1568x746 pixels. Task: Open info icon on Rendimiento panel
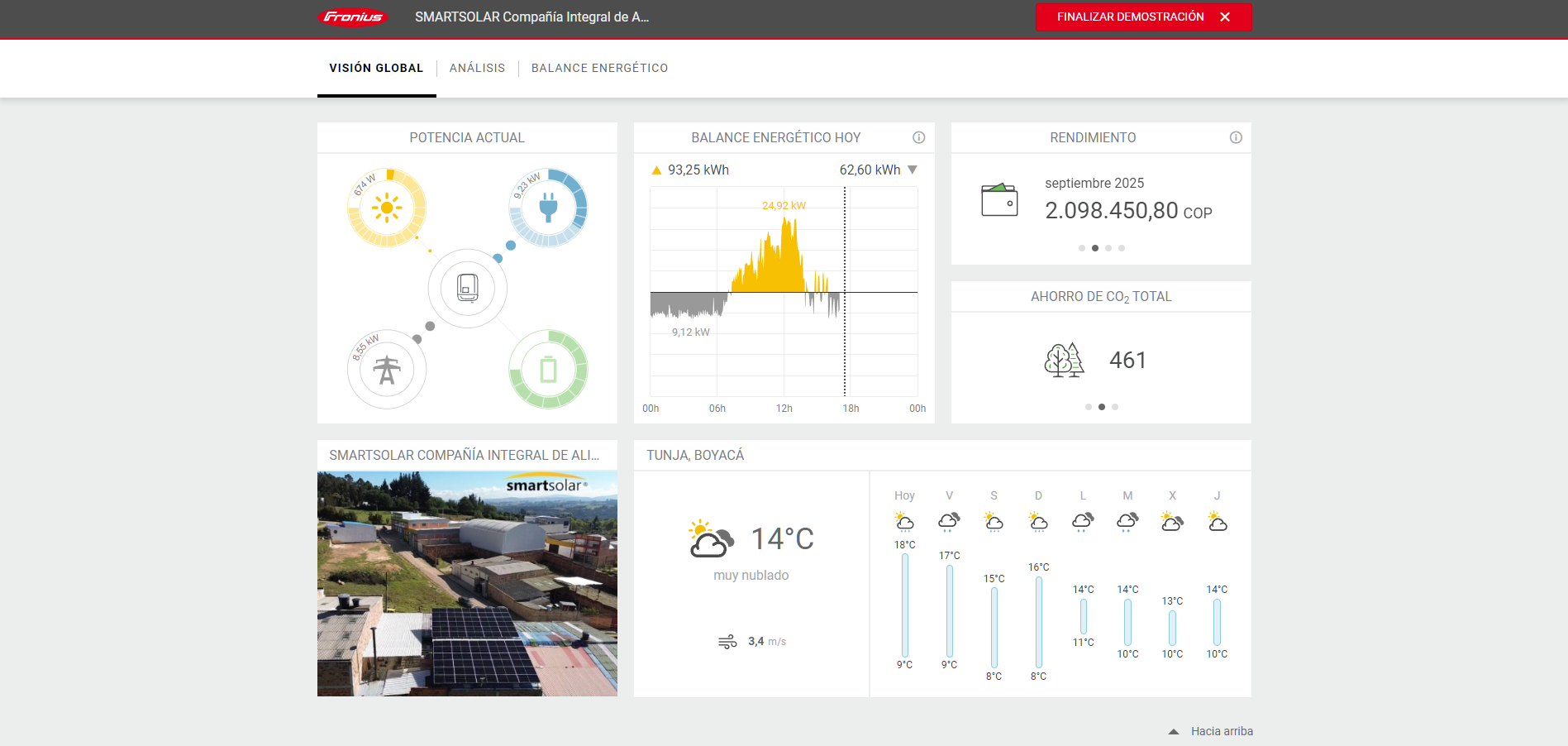(1236, 137)
